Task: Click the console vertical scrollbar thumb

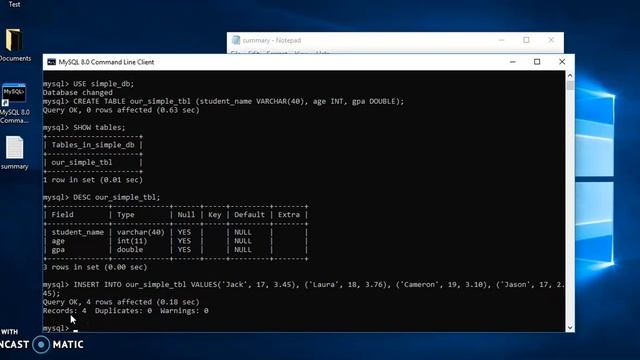Action: click(x=570, y=85)
